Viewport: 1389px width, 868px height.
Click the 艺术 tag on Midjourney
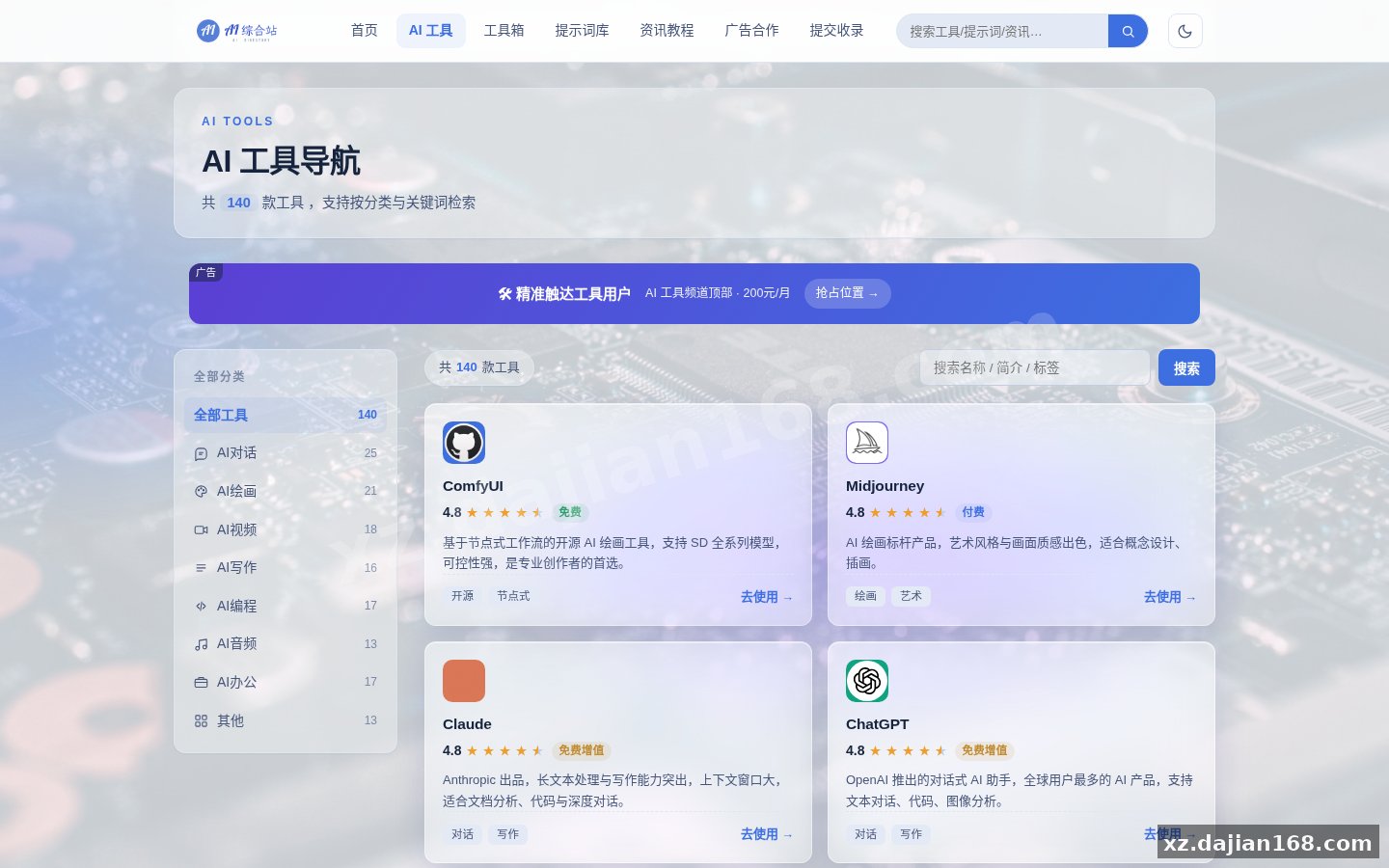tap(911, 596)
